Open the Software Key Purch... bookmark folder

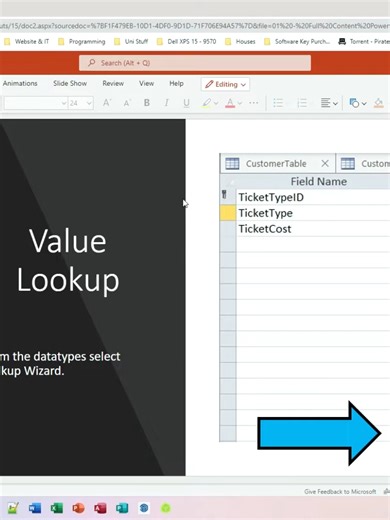point(297,42)
